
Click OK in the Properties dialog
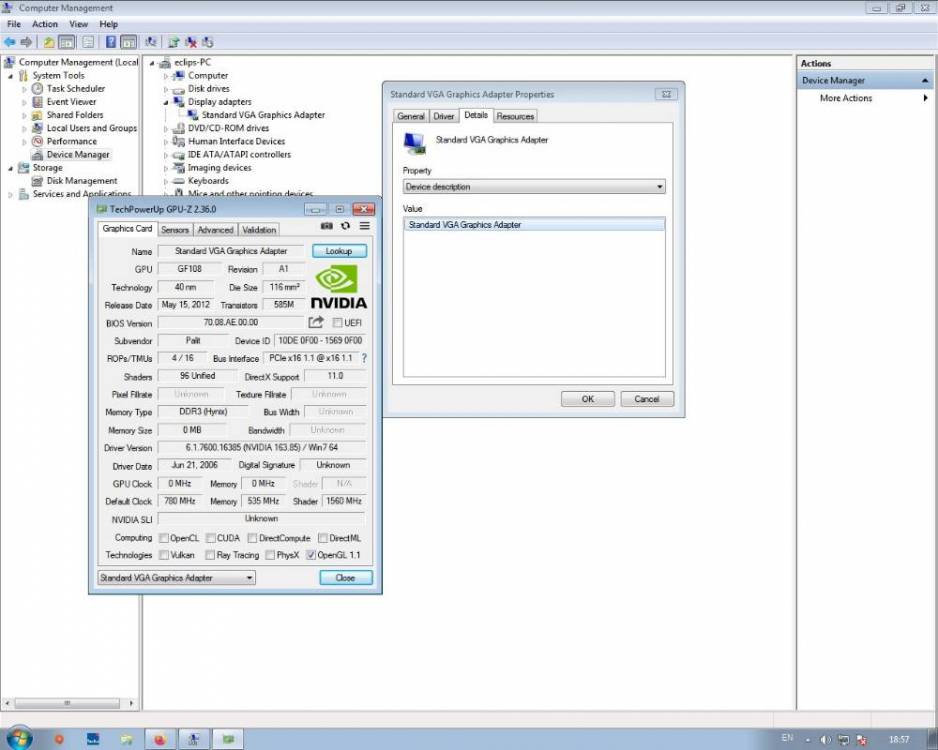click(587, 399)
